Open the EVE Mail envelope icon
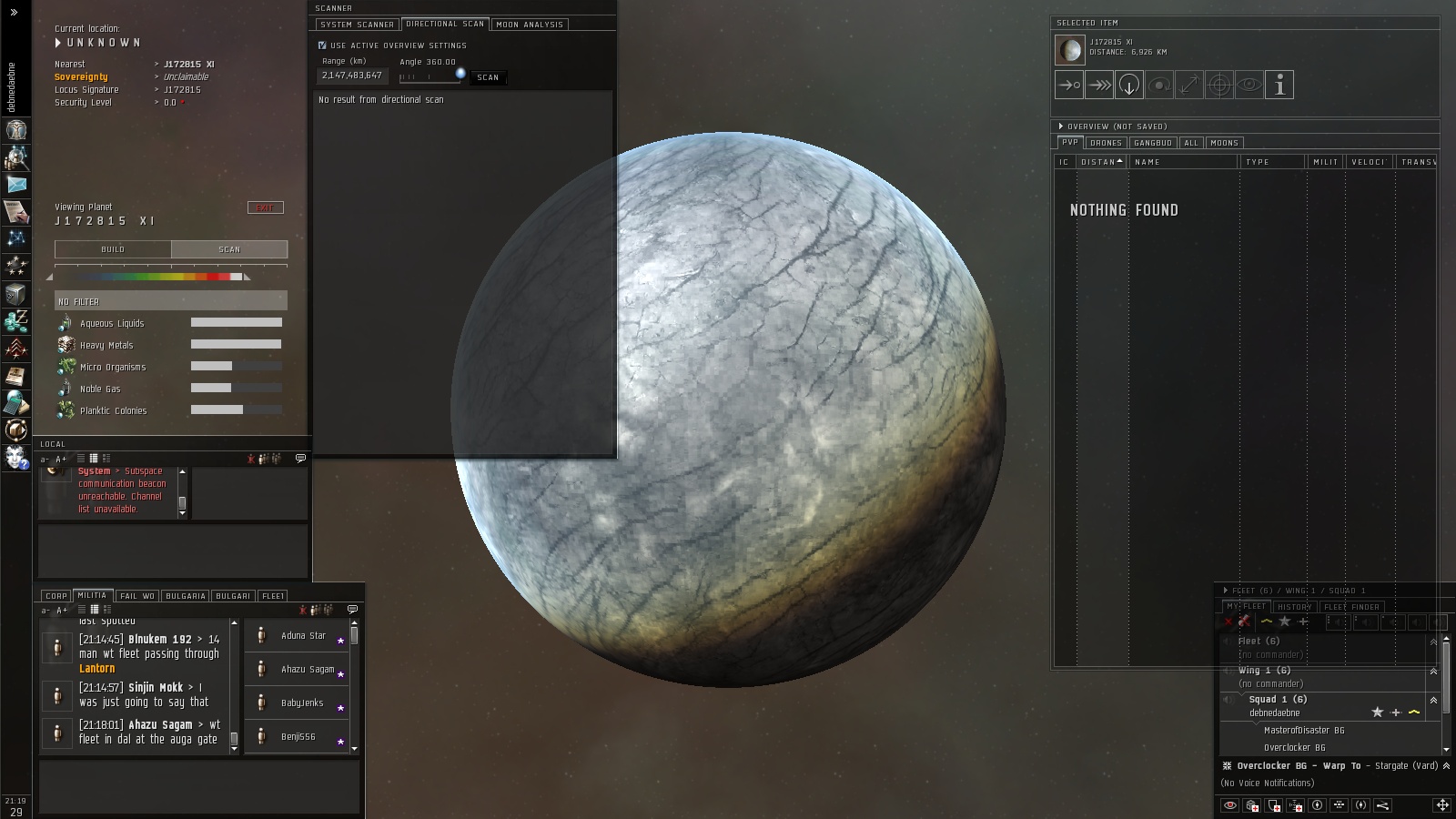Image resolution: width=1456 pixels, height=819 pixels. click(16, 184)
